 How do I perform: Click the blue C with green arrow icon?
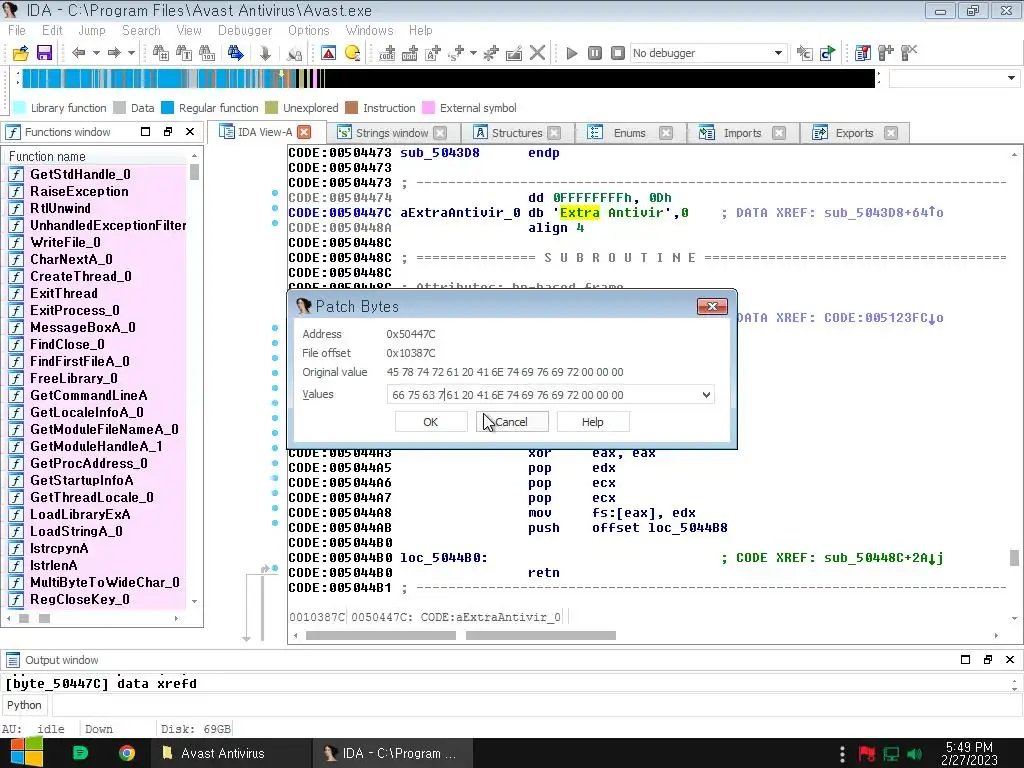828,53
